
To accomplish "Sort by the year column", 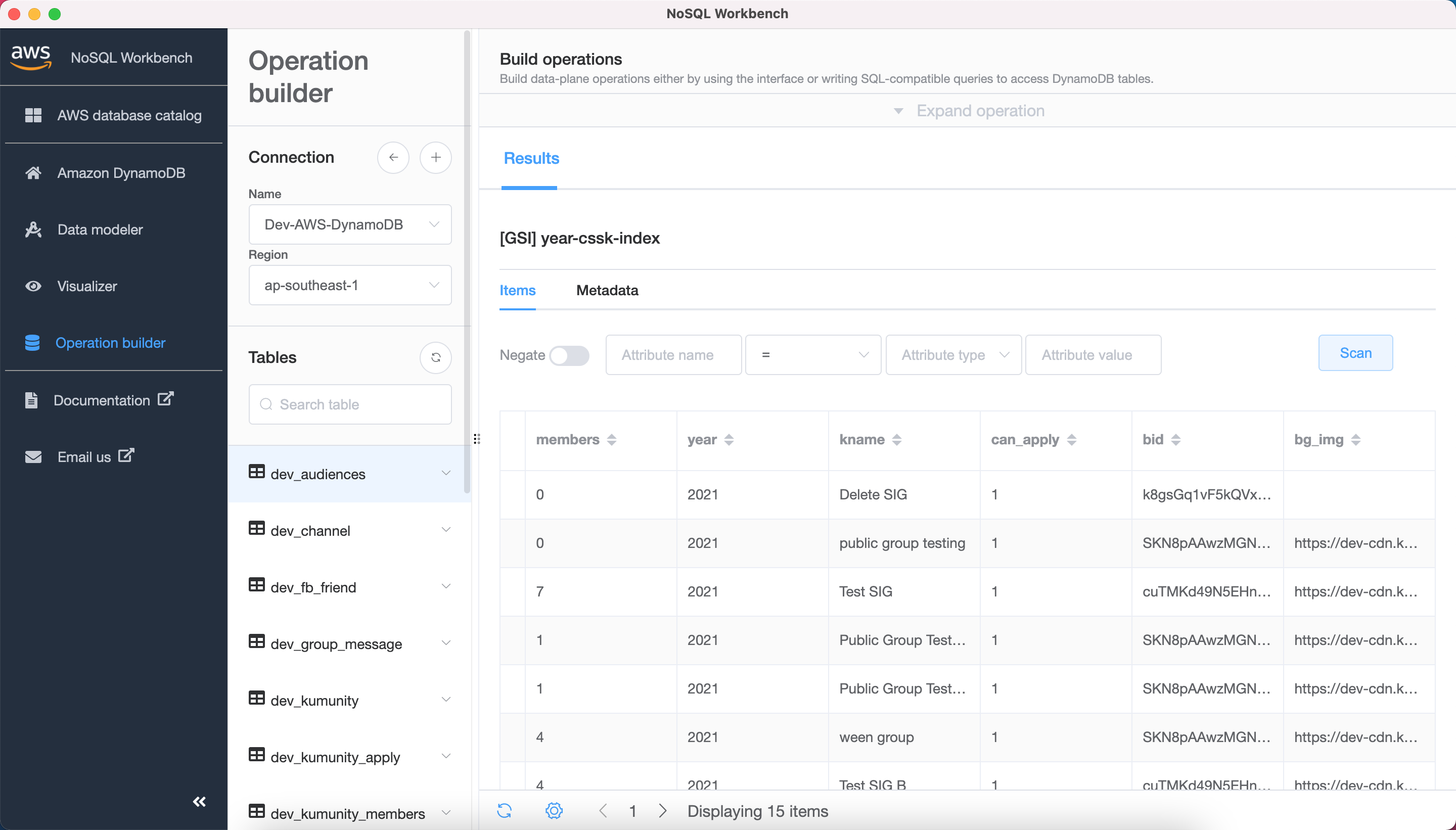I will 729,439.
